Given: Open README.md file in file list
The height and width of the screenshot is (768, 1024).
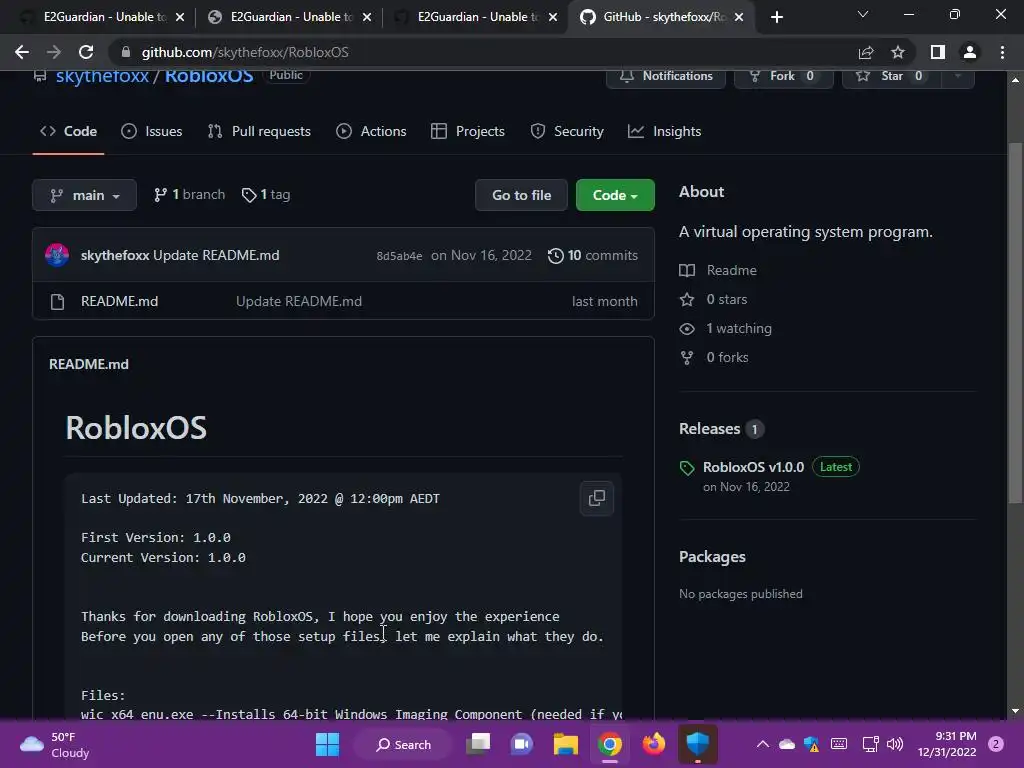Looking at the screenshot, I should click(120, 301).
